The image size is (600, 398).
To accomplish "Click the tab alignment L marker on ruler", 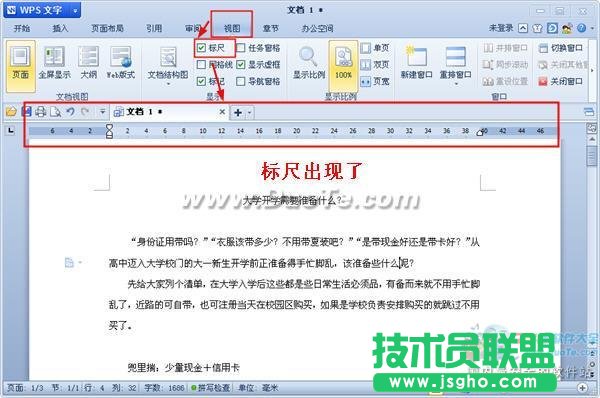I will [11, 131].
